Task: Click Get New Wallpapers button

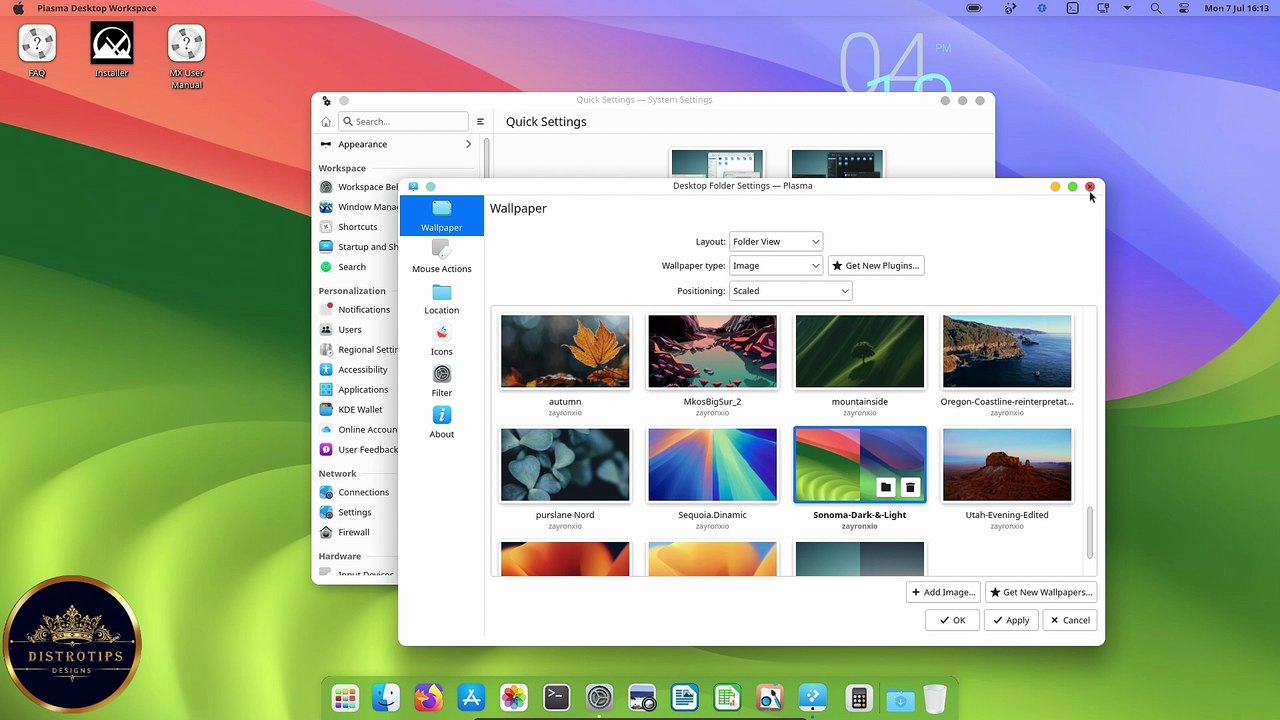Action: [x=1041, y=592]
